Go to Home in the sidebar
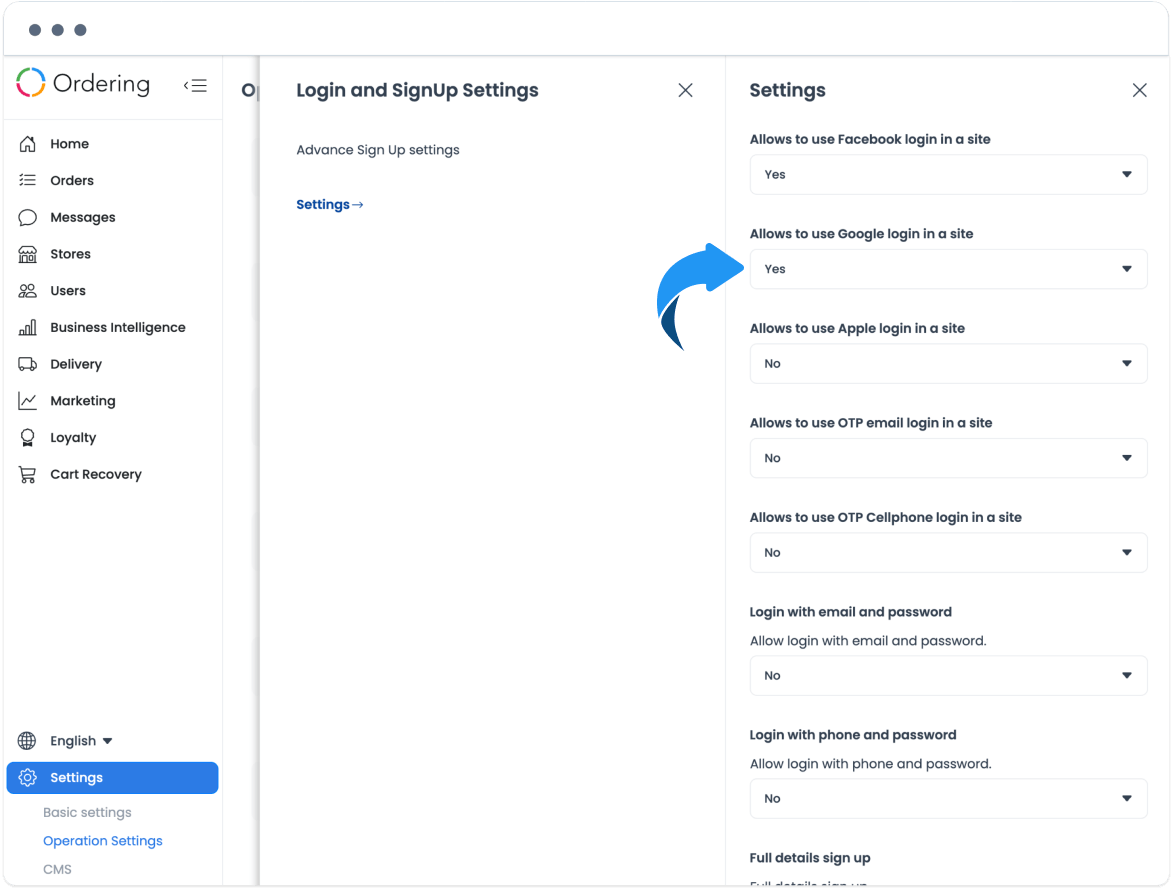Viewport: 1173px width, 889px height. [70, 144]
